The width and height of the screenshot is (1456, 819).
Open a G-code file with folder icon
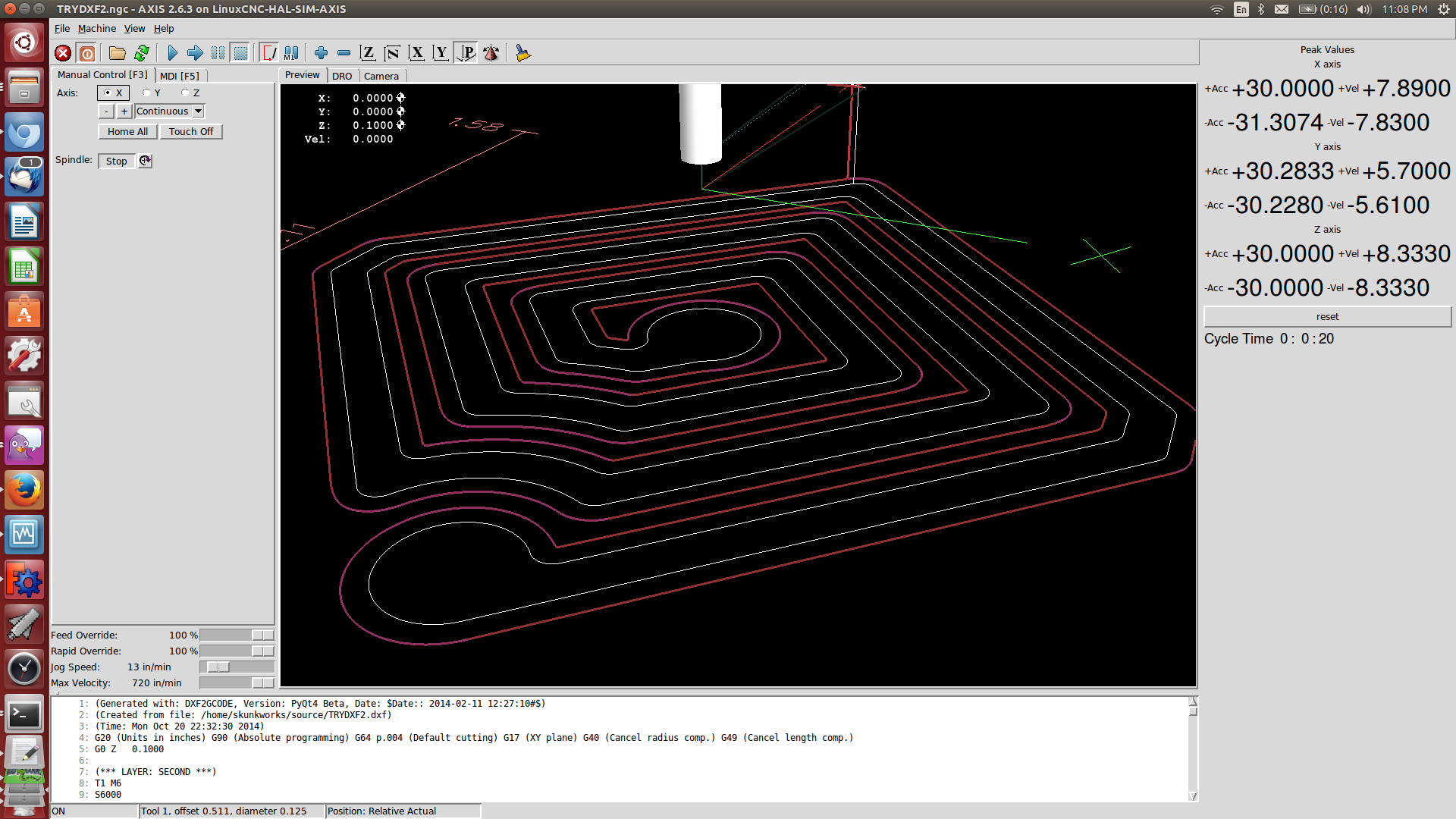(117, 53)
